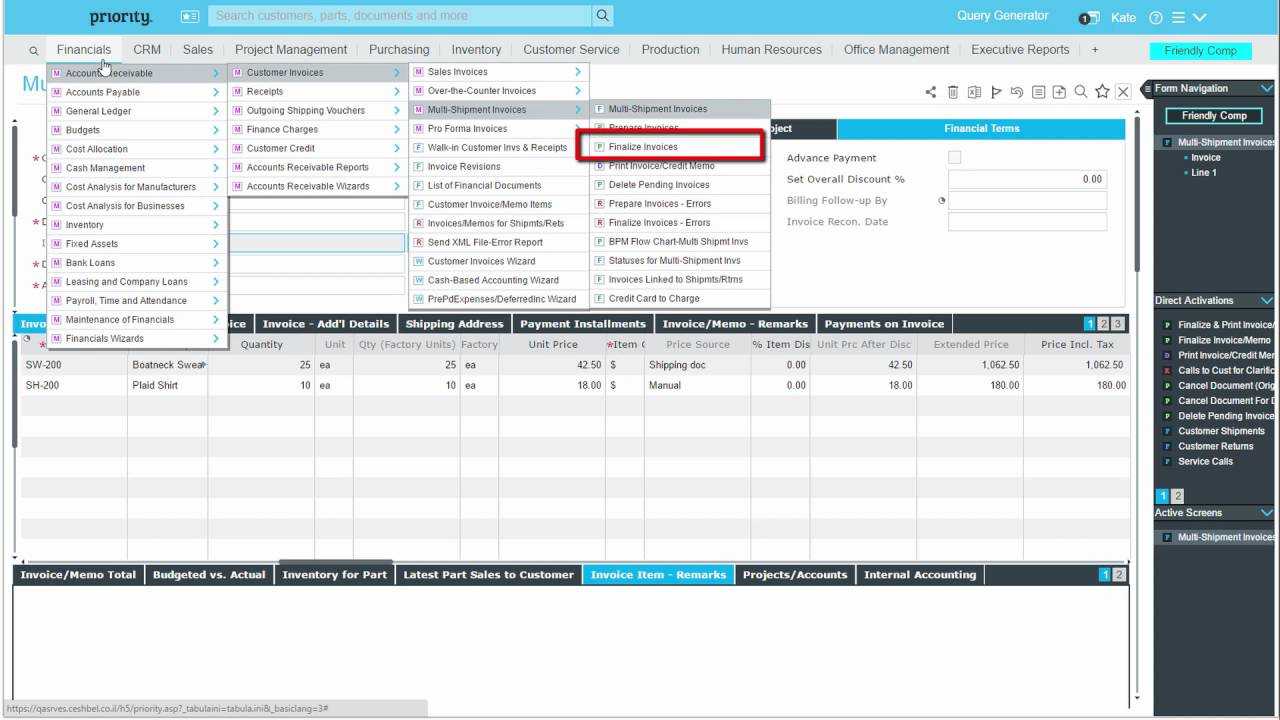
Task: Click the flag icon in toolbar
Action: (x=996, y=92)
